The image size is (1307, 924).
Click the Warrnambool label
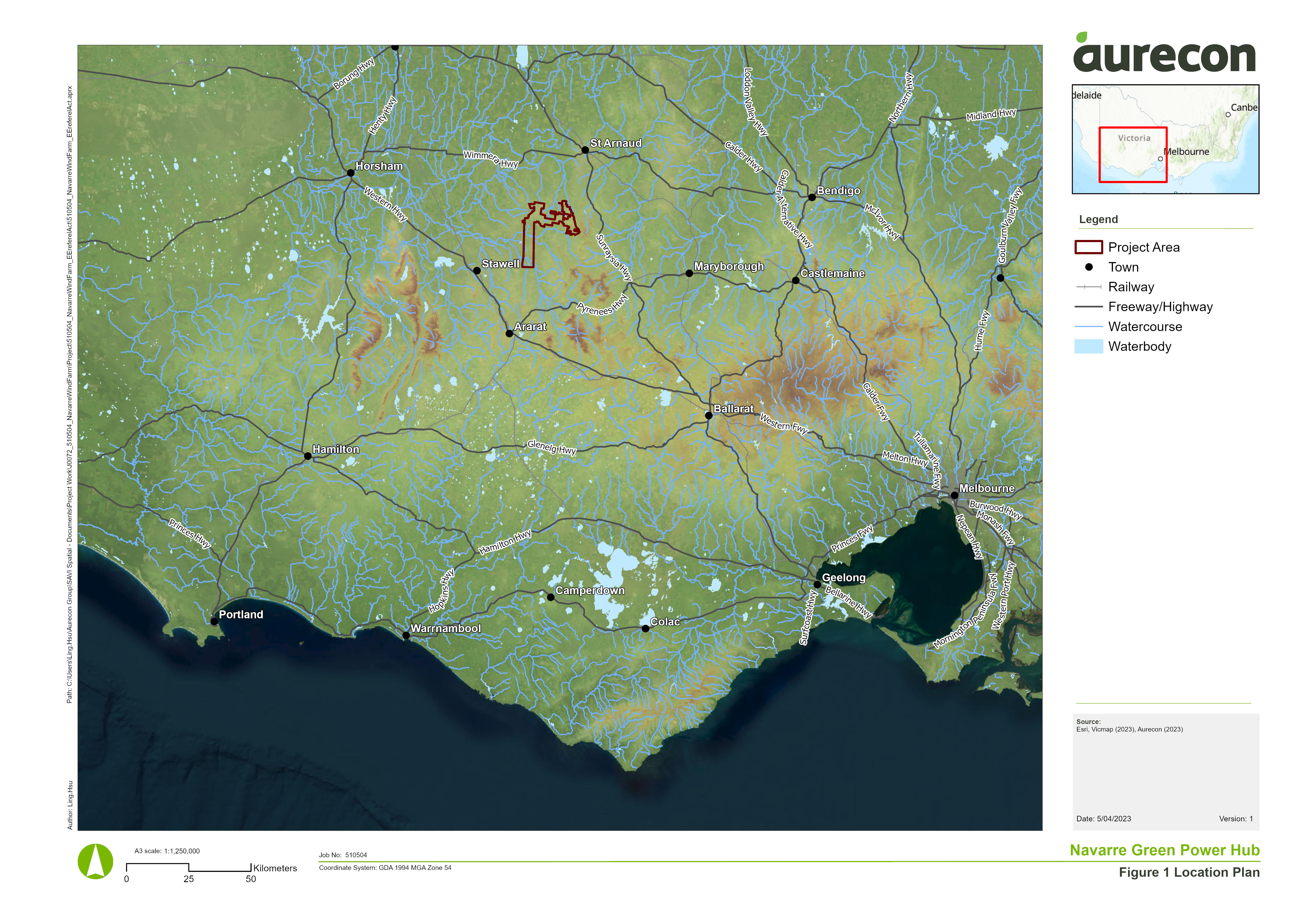point(446,629)
